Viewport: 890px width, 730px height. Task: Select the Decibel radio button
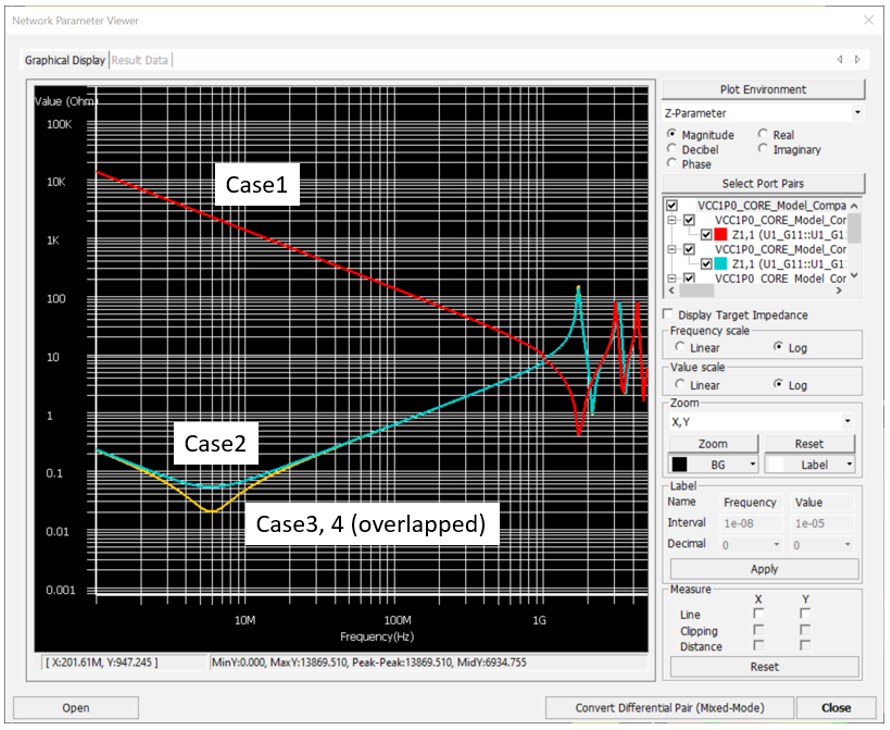[x=673, y=150]
